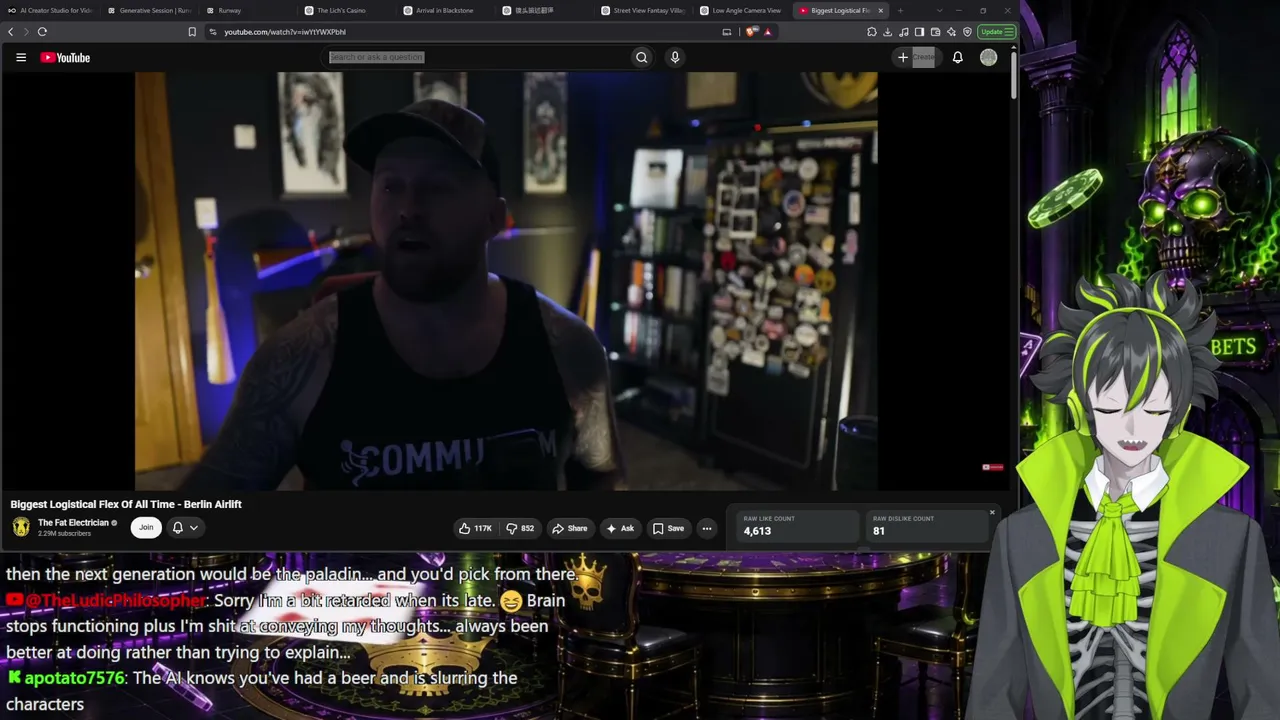This screenshot has height=720, width=1280.
Task: Switch to the Street View Fantasy Village tab
Action: pos(645,10)
